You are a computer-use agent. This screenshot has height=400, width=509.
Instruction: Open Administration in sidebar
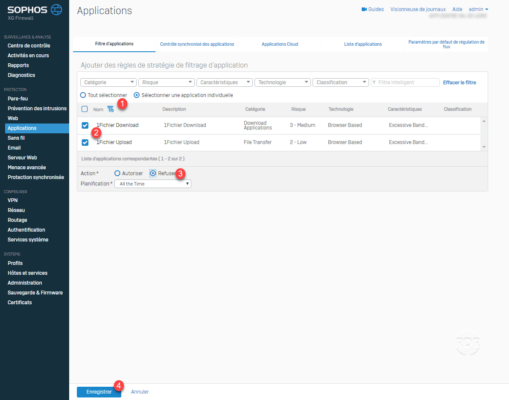pyautogui.click(x=25, y=283)
